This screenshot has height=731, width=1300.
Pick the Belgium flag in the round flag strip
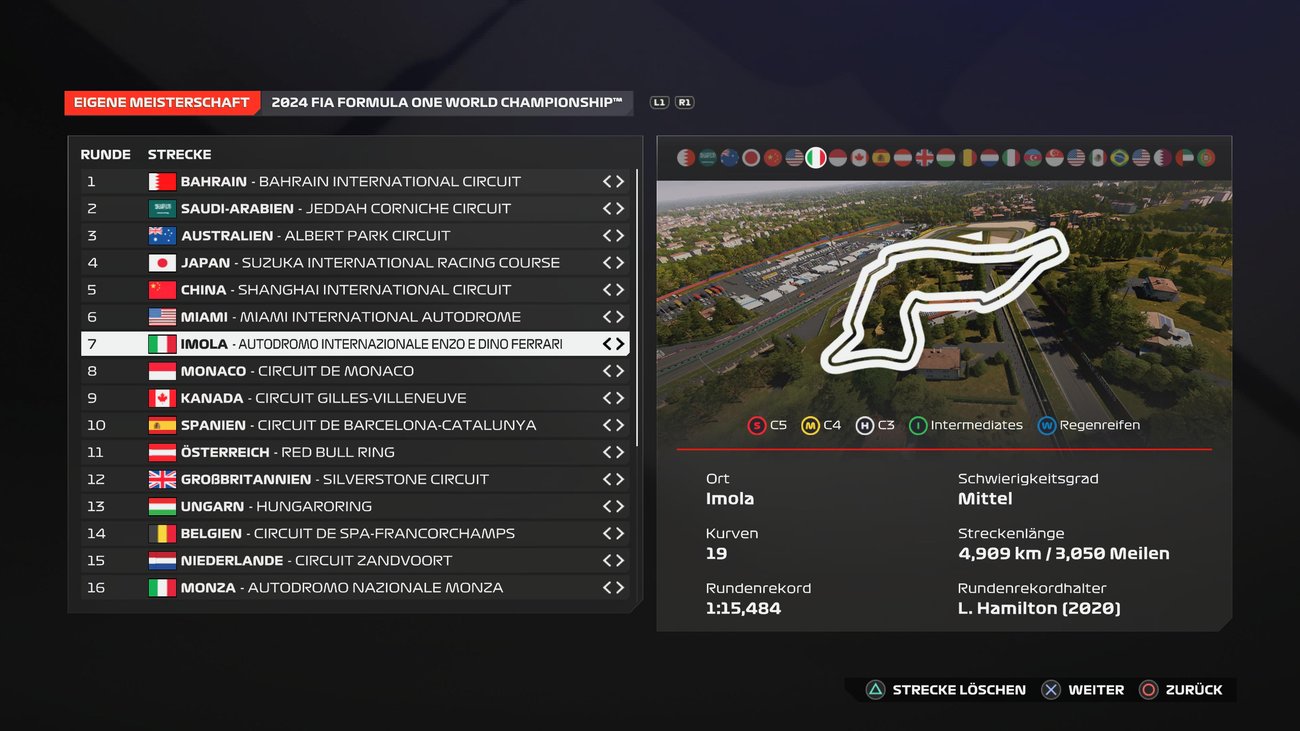tap(968, 158)
